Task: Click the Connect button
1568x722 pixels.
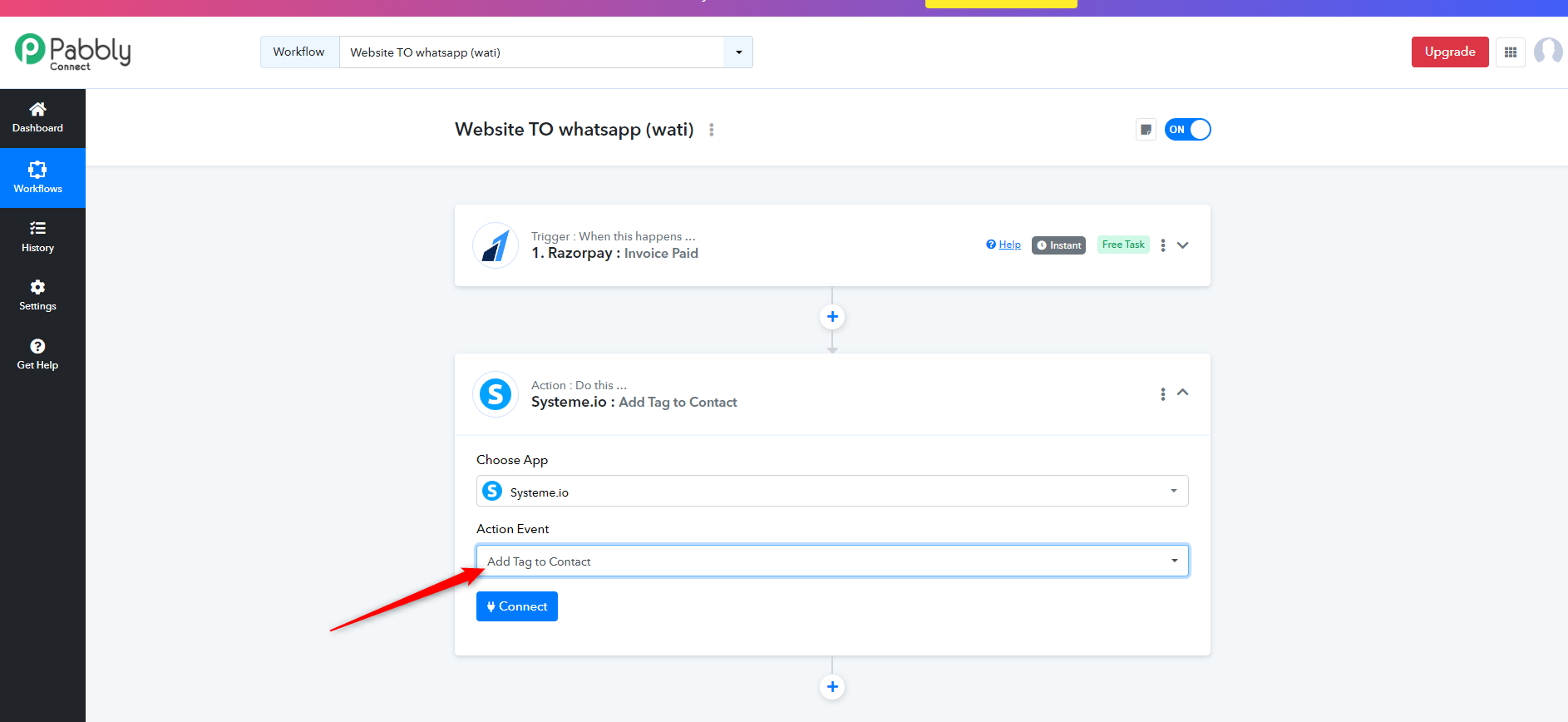Action: click(x=517, y=606)
